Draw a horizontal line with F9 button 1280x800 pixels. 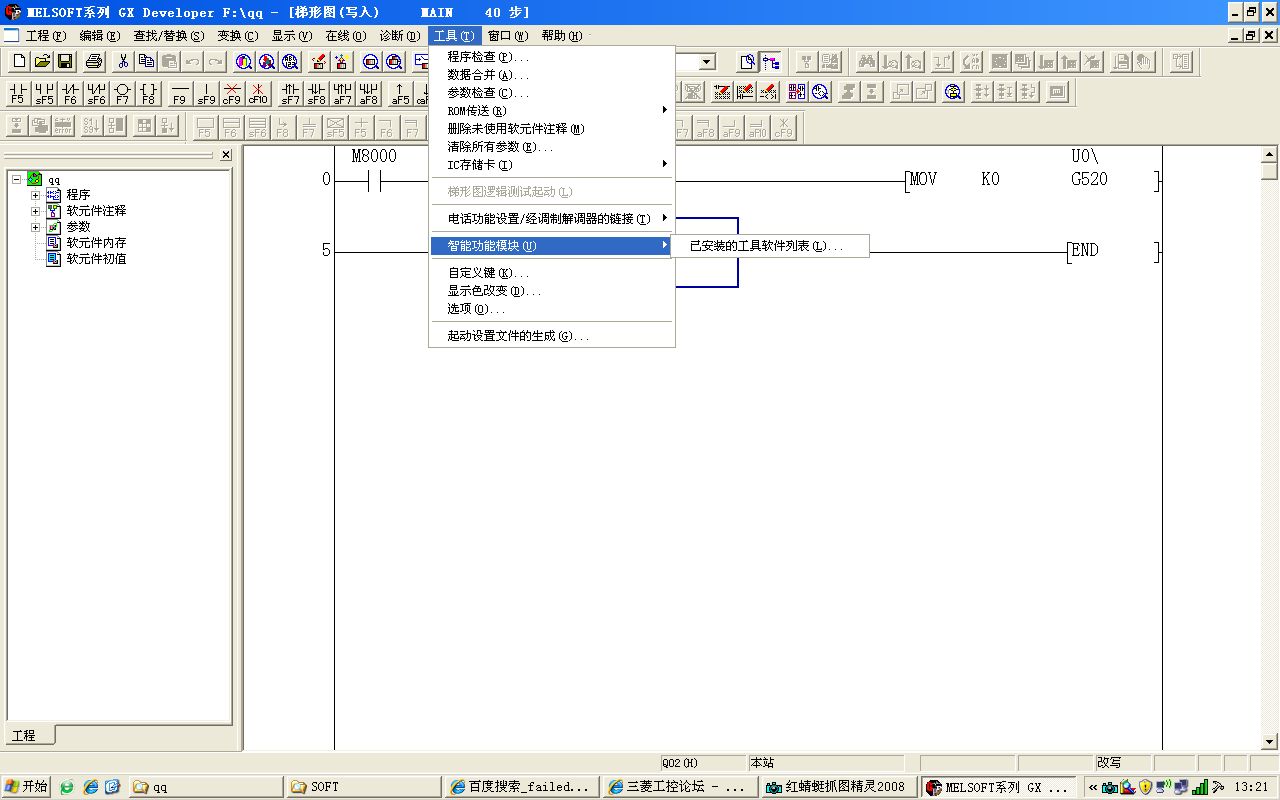[x=179, y=94]
